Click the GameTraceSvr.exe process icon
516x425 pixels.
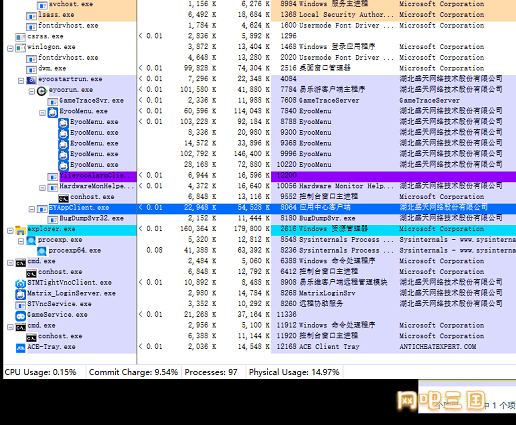[53, 101]
